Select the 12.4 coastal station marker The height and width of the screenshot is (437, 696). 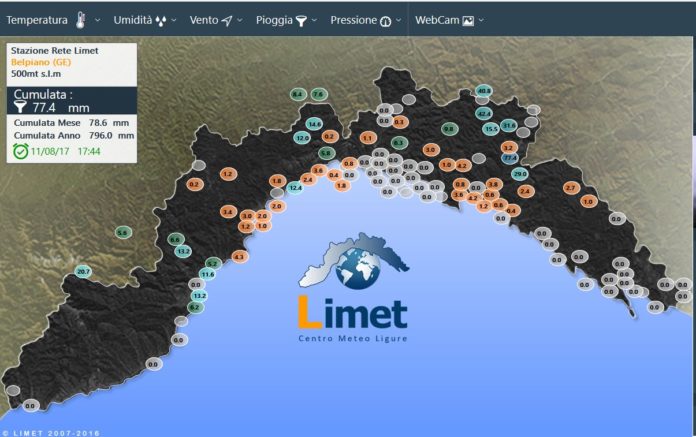295,188
